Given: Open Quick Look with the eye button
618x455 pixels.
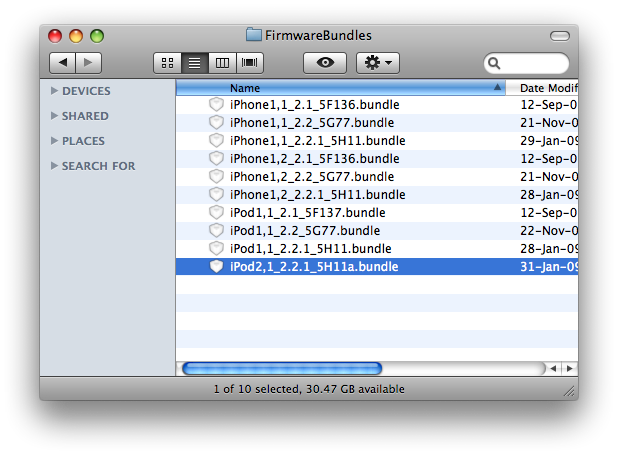Looking at the screenshot, I should [x=325, y=63].
